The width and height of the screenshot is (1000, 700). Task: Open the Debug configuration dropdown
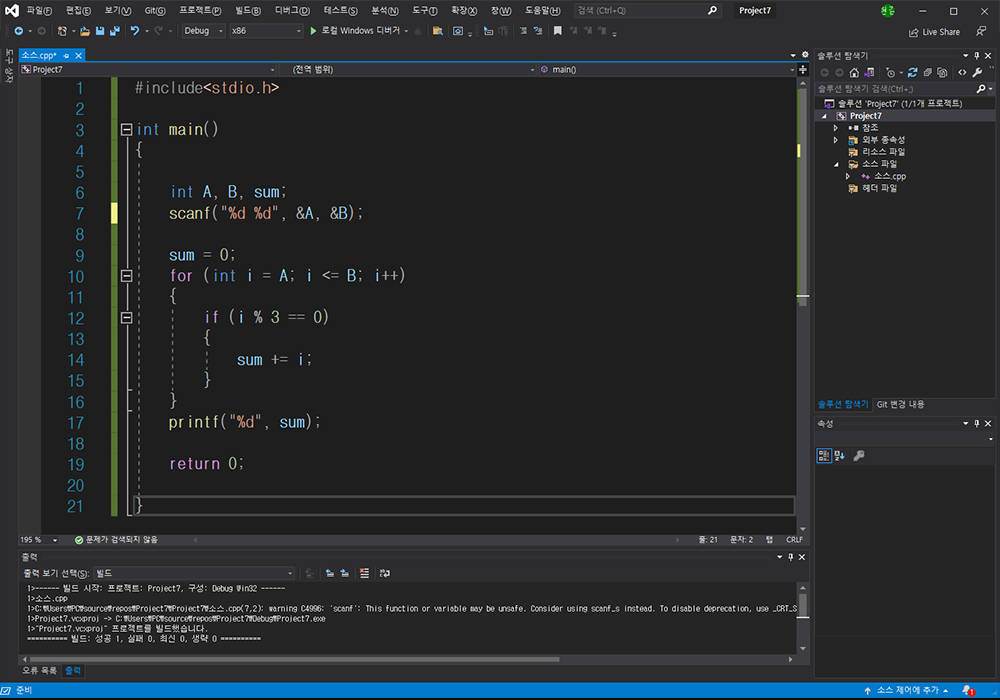(x=203, y=31)
